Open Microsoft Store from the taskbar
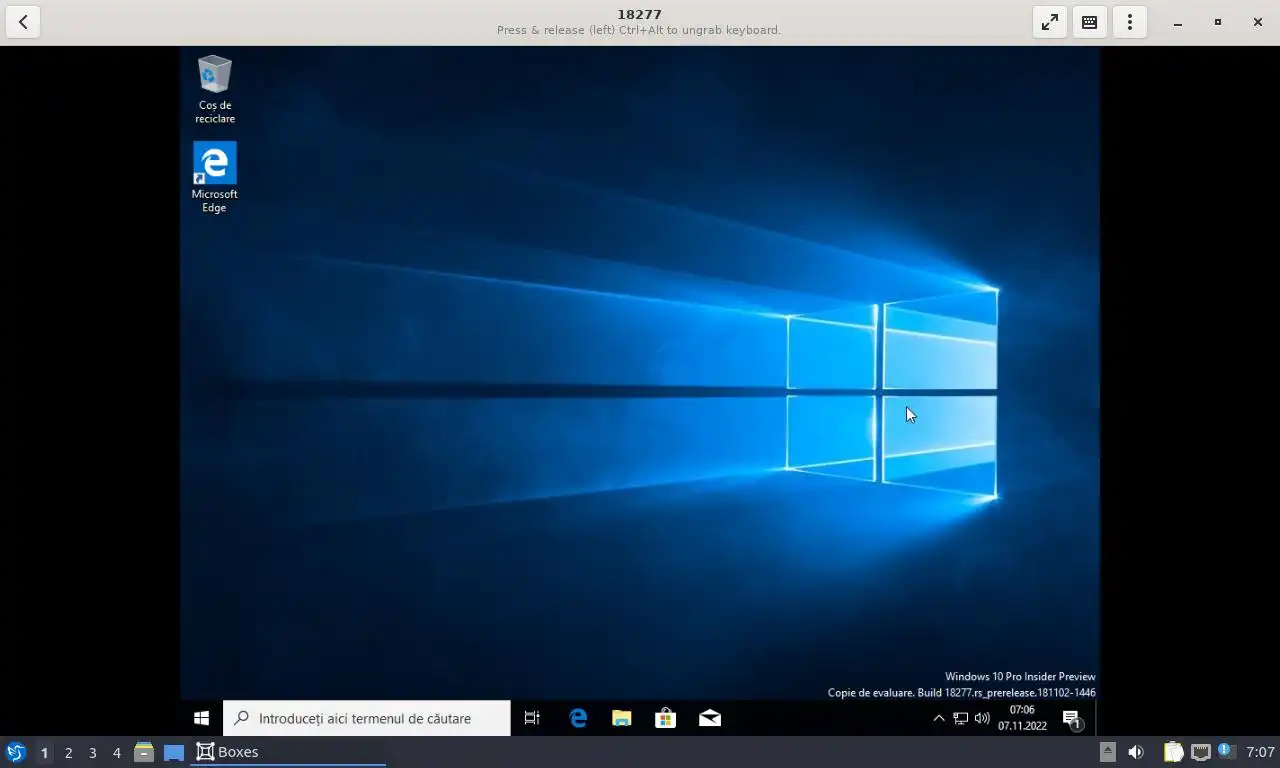The height and width of the screenshot is (768, 1280). (665, 718)
